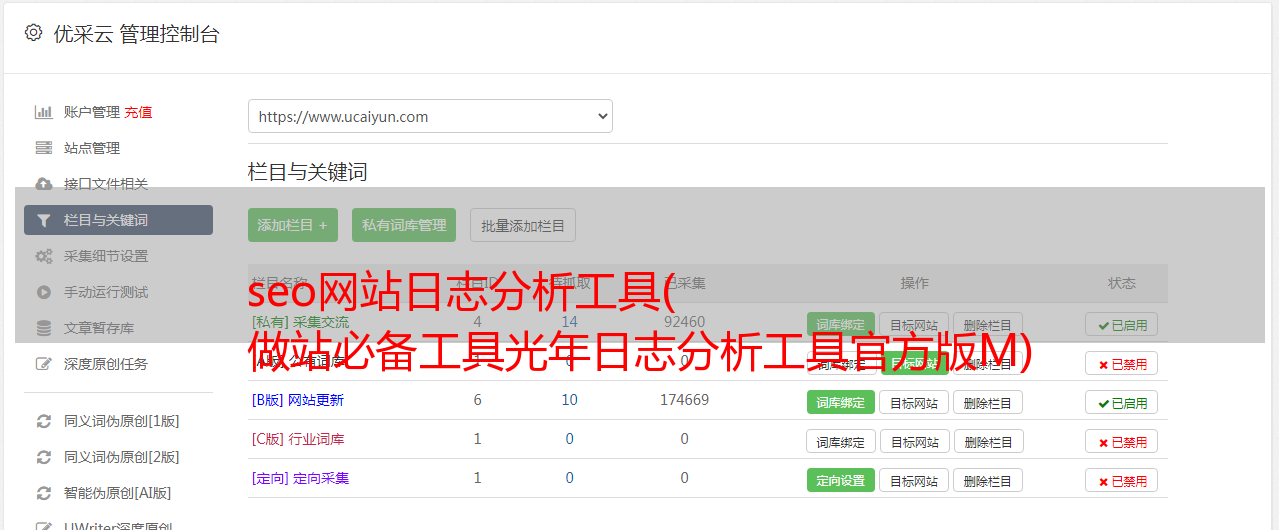Click the 添加栏目 + button
1279x530 pixels.
pos(293,225)
